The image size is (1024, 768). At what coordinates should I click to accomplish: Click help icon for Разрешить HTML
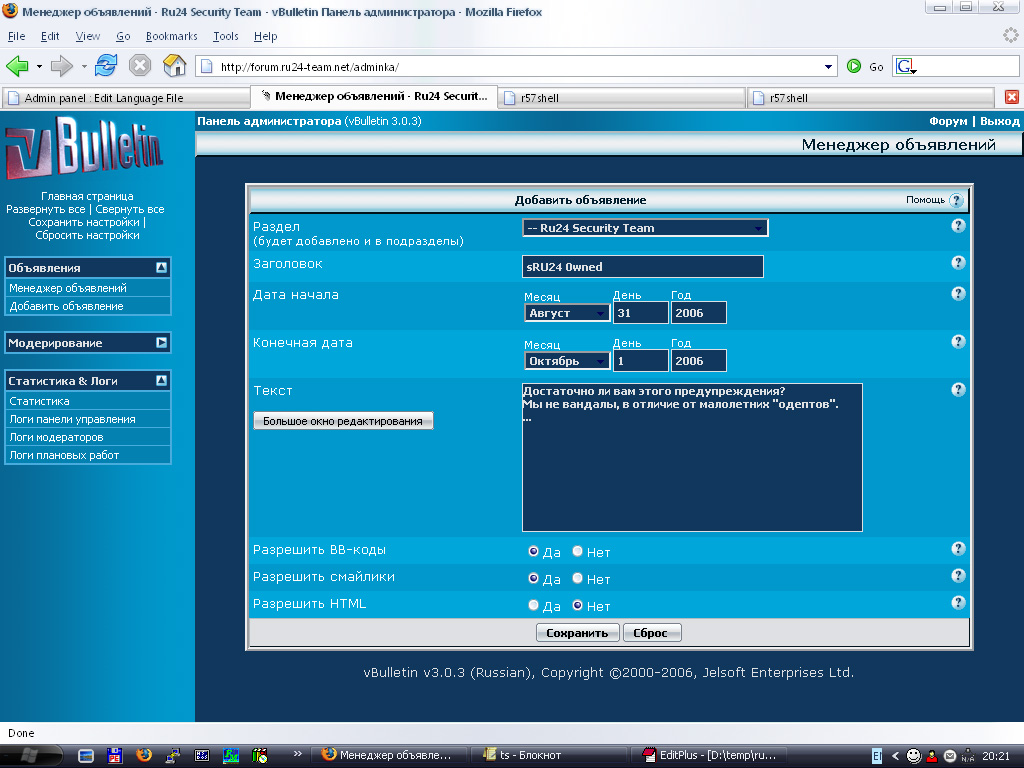(958, 603)
